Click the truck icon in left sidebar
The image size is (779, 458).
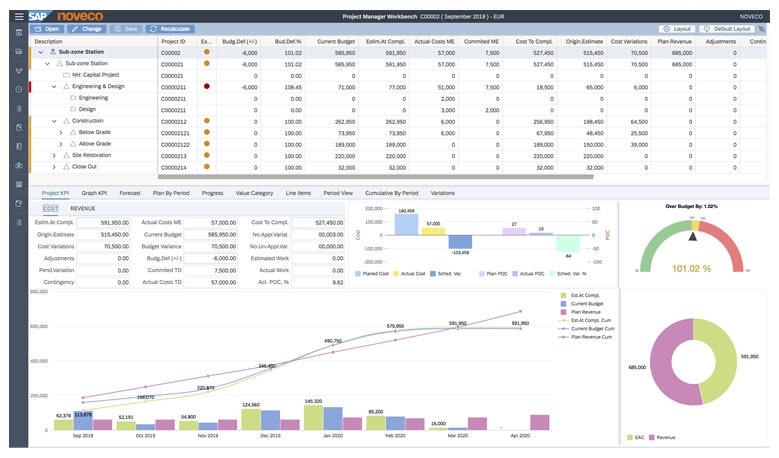19,52
